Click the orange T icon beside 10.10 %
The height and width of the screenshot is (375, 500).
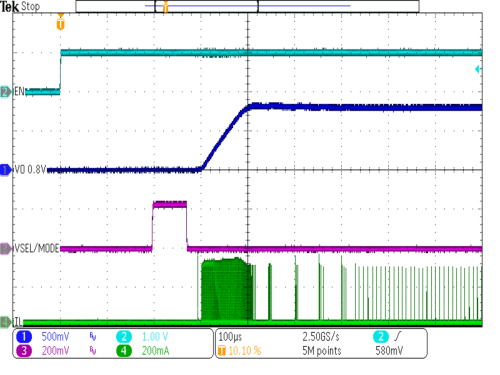222,351
